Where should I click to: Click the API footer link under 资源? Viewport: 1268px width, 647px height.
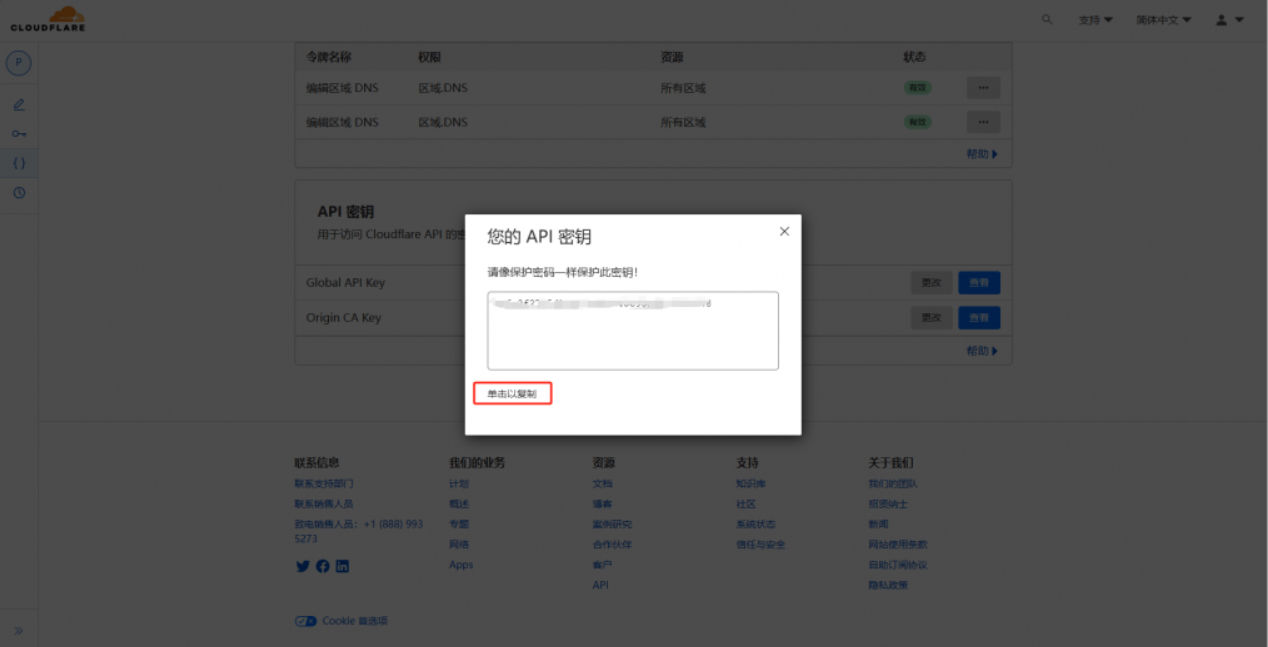click(600, 585)
